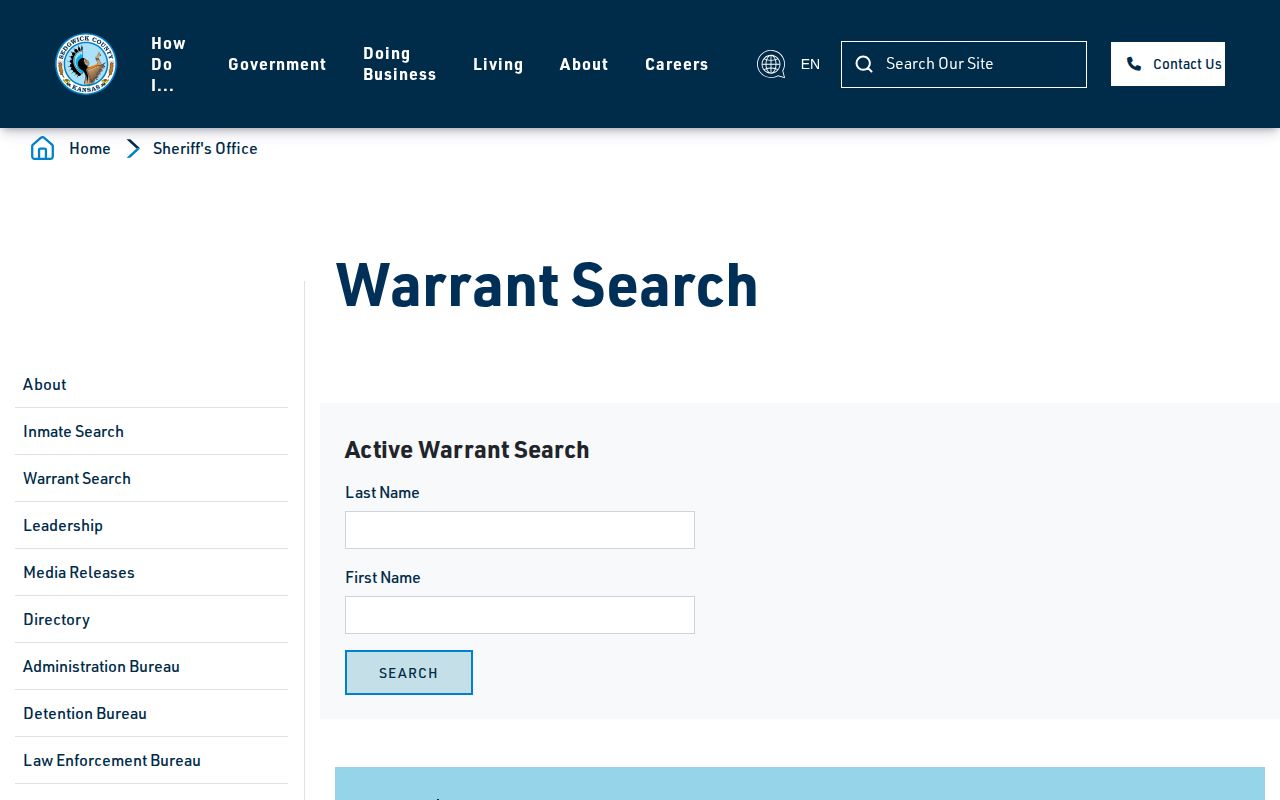Click the Contact Us button
This screenshot has width=1280, height=800.
1168,64
